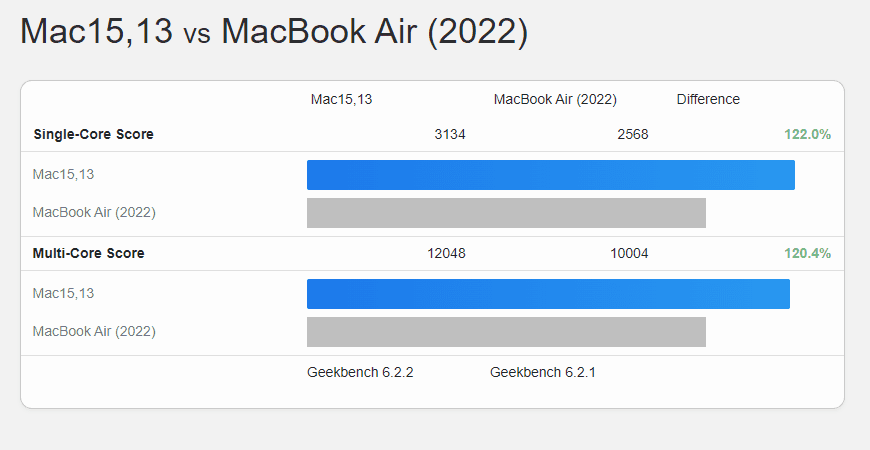
Task: Select the multi-core score value 12048
Action: pyautogui.click(x=446, y=253)
